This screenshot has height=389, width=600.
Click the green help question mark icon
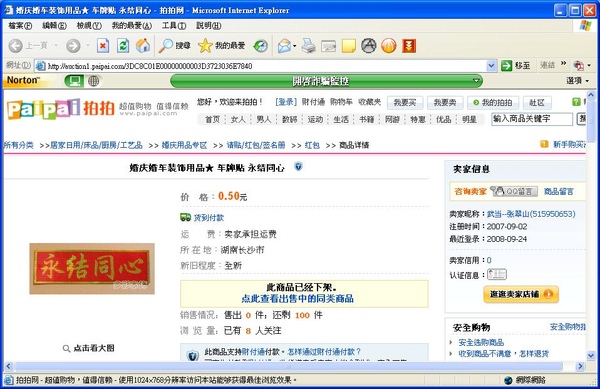pos(576,102)
